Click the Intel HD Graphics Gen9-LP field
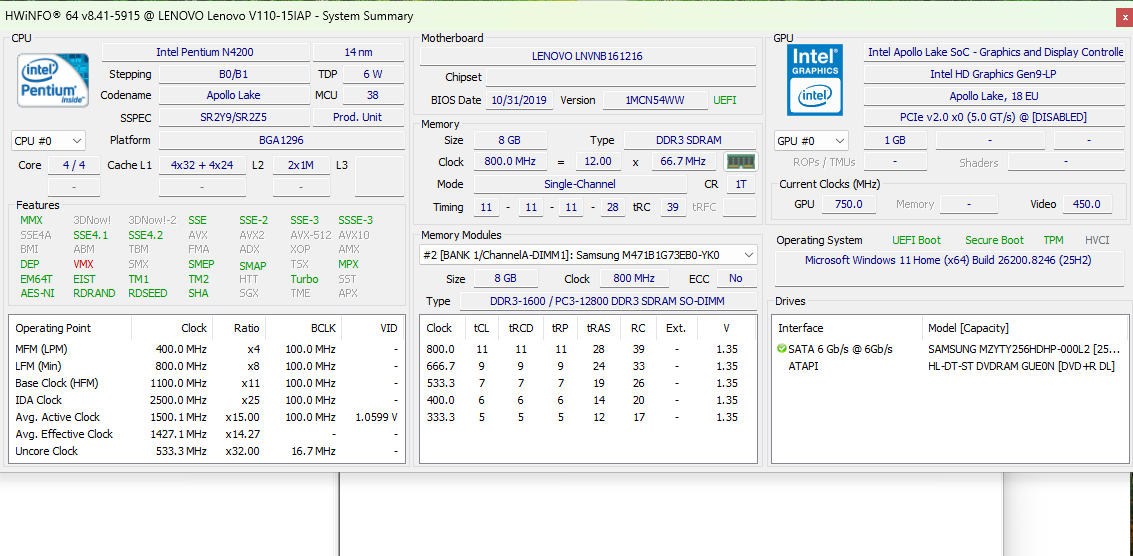The height and width of the screenshot is (556, 1133). click(x=994, y=74)
